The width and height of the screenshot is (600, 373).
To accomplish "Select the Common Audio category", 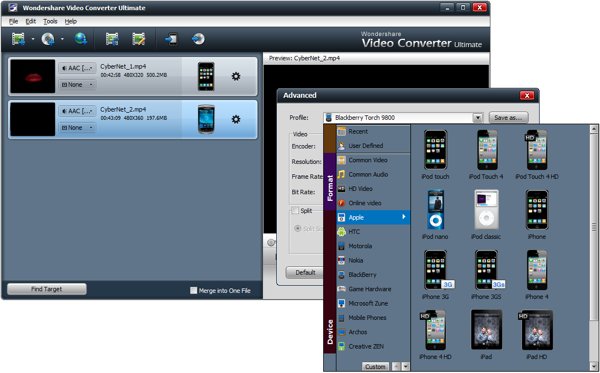I will point(373,174).
